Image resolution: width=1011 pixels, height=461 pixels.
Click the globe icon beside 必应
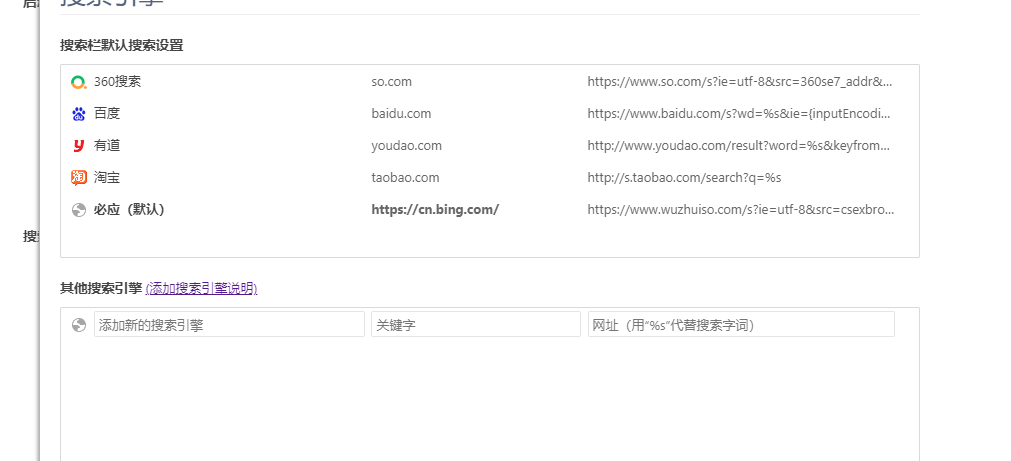(79, 210)
